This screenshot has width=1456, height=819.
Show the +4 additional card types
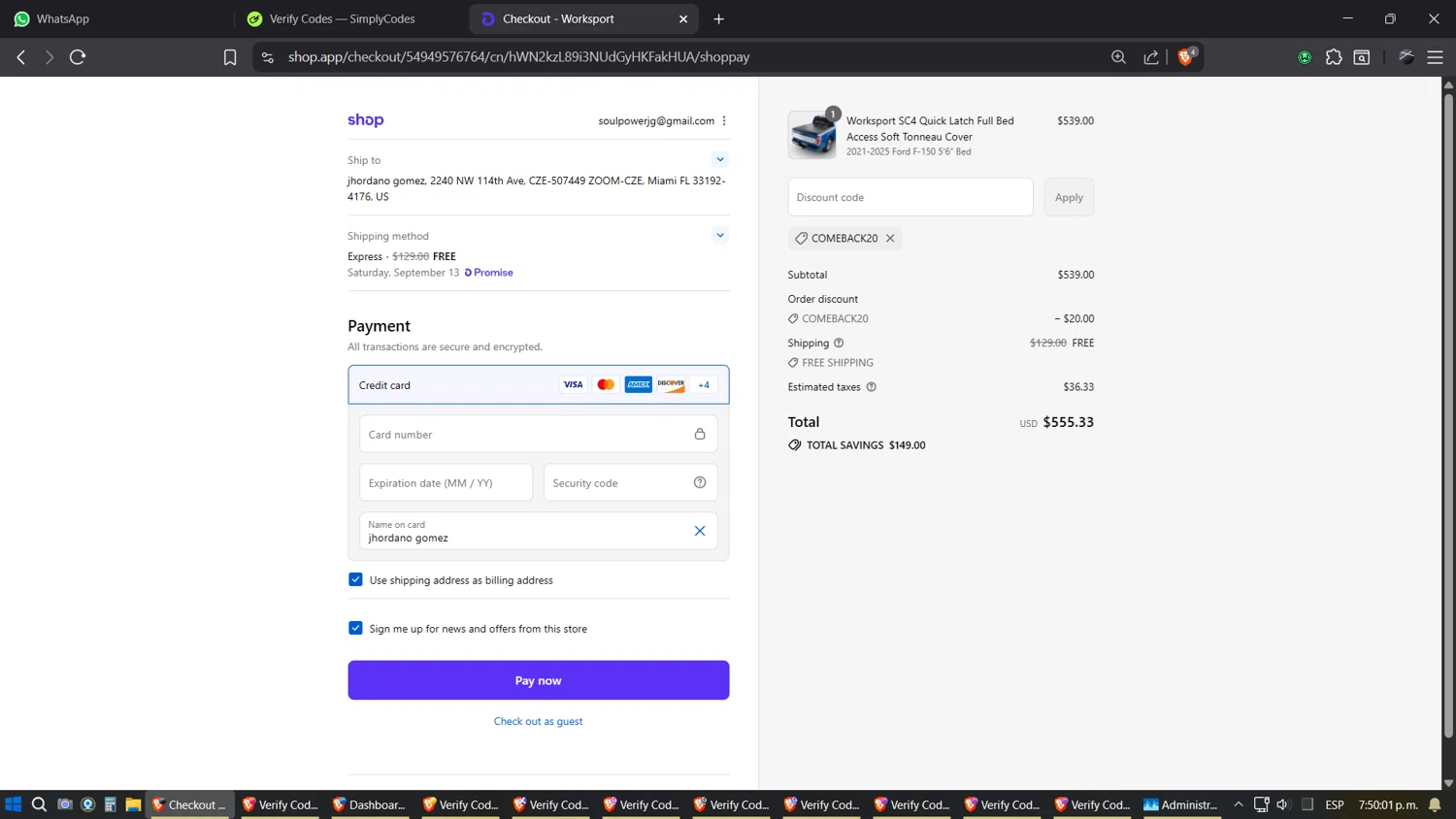pyautogui.click(x=704, y=385)
